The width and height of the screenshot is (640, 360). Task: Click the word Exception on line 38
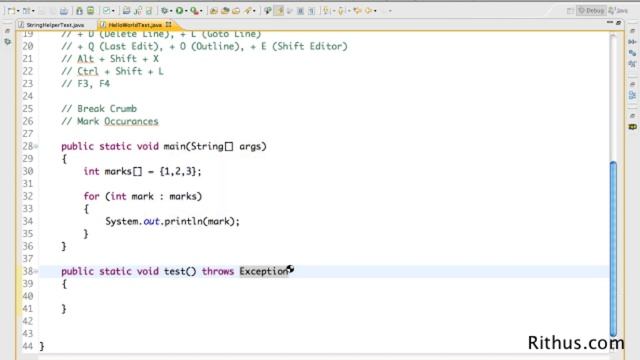[x=264, y=271]
